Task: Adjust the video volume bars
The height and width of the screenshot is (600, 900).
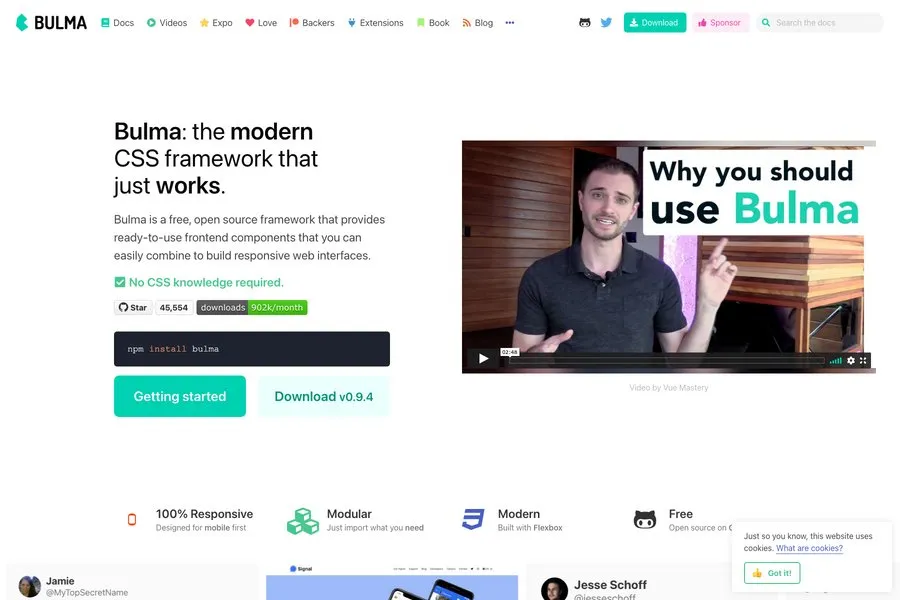Action: coord(836,361)
